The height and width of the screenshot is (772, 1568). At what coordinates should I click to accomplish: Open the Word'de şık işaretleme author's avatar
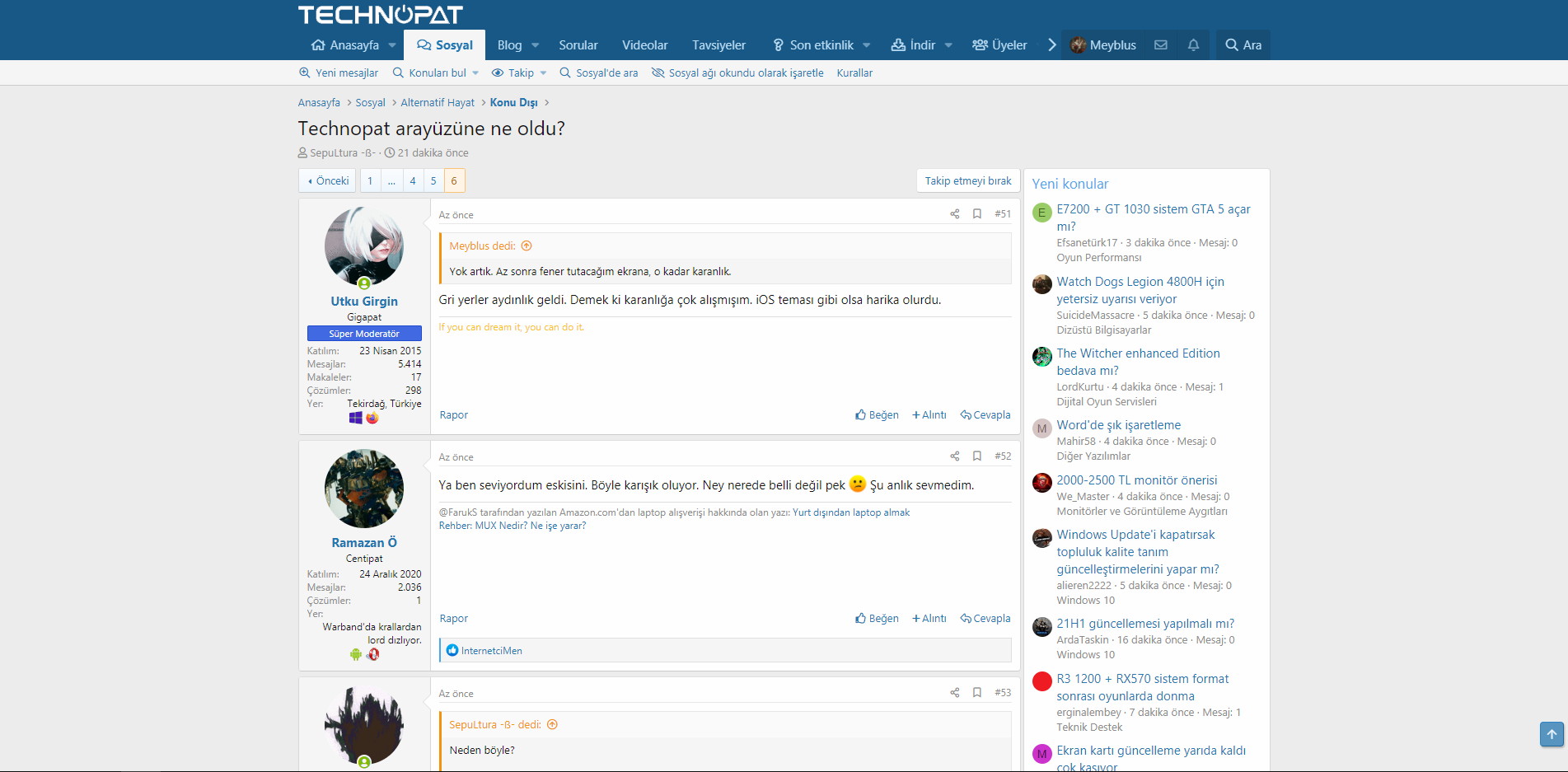(x=1042, y=428)
